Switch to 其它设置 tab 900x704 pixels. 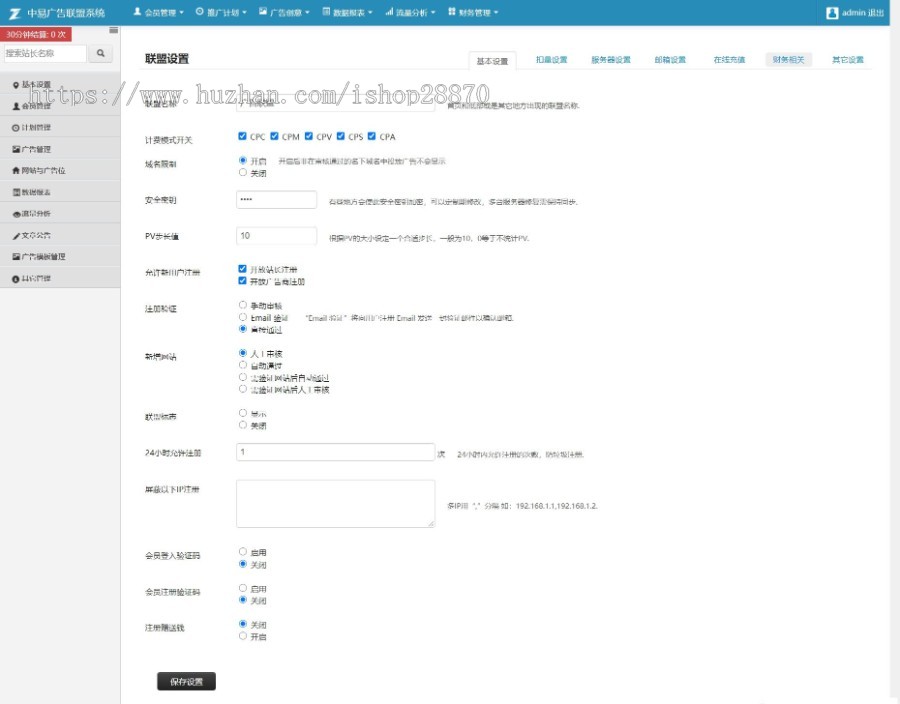(848, 60)
